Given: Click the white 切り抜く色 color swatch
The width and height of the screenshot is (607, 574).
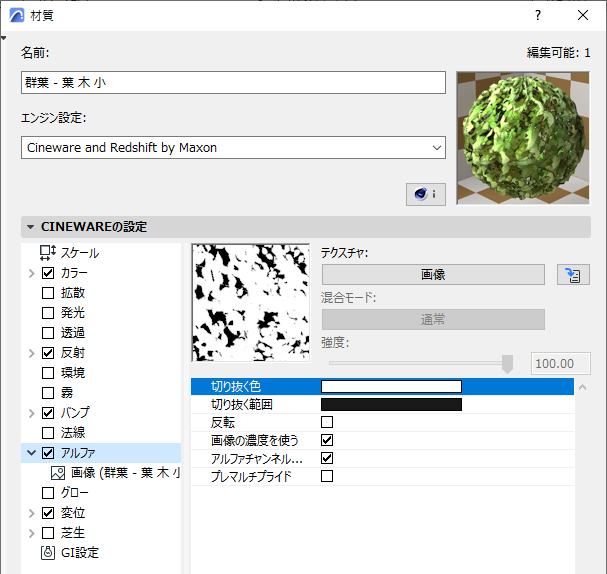Looking at the screenshot, I should (x=391, y=386).
